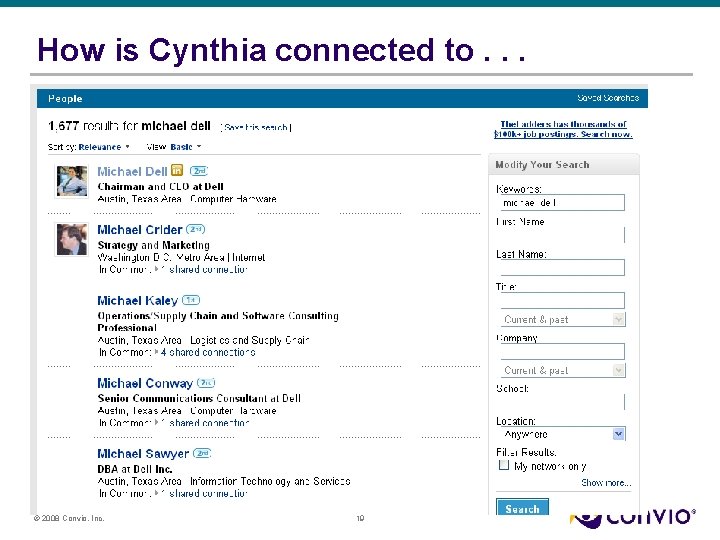
Task: Expand Michael Crider's shared connection
Action: [203, 270]
